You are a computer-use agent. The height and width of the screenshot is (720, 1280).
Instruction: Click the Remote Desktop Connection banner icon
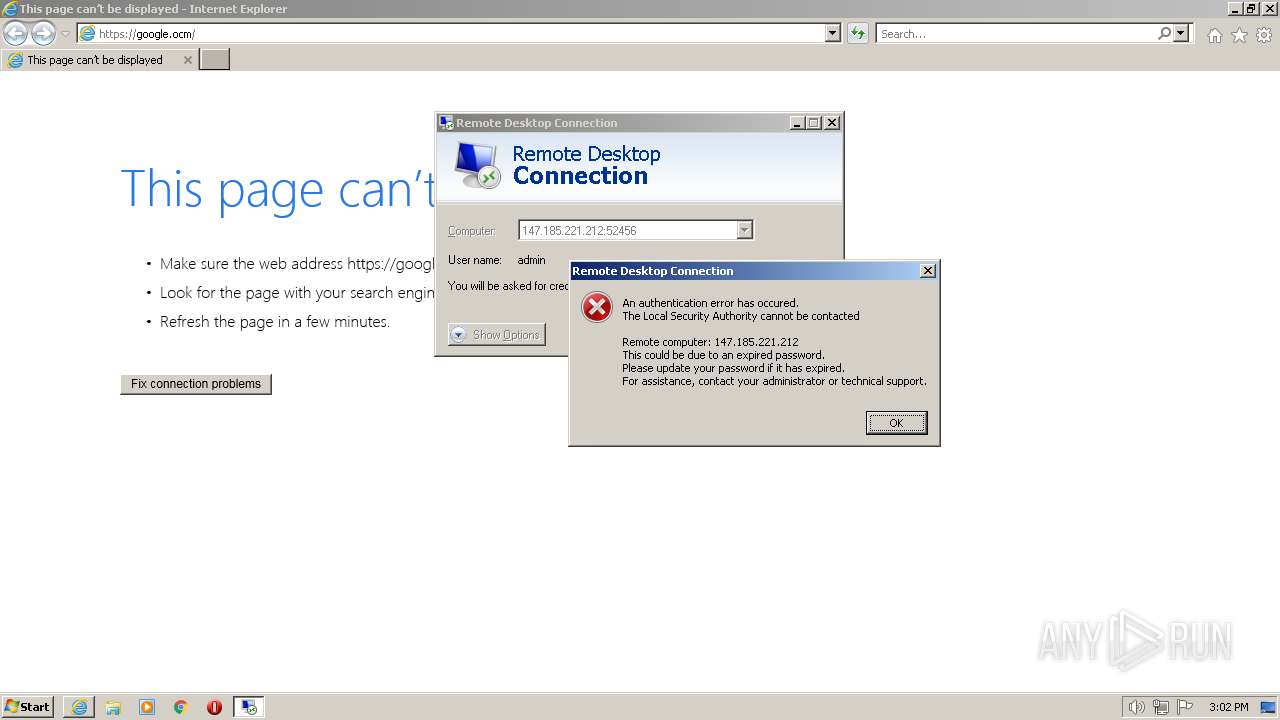coord(476,165)
